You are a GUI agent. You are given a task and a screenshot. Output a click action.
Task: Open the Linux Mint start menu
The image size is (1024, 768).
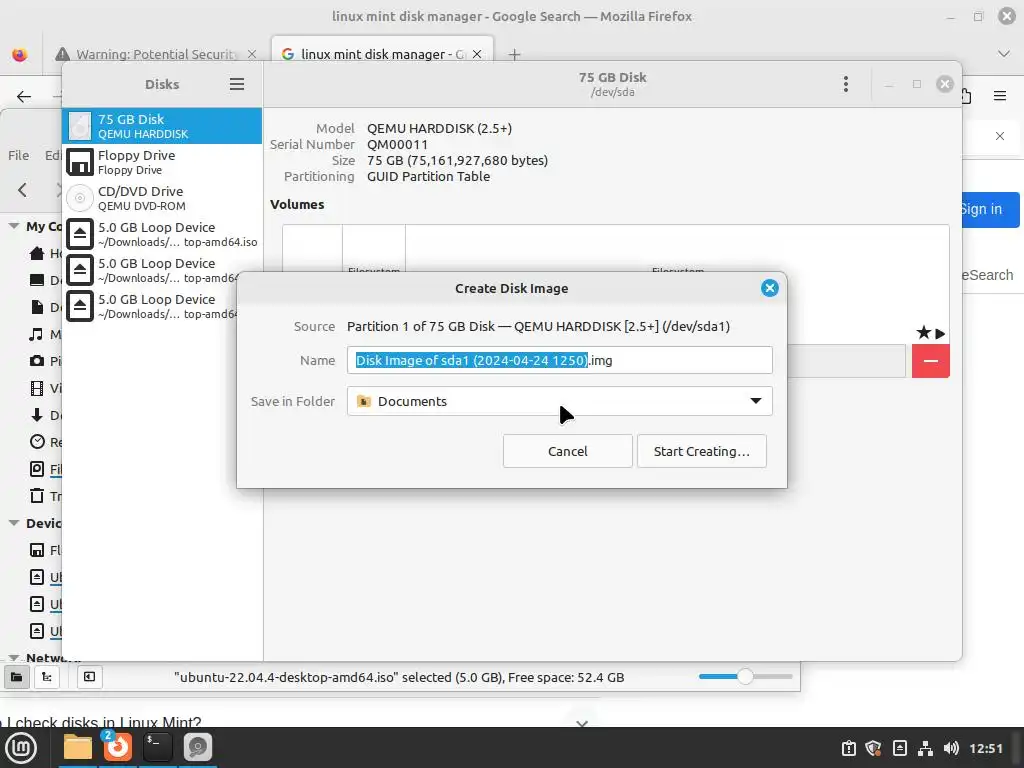21,748
